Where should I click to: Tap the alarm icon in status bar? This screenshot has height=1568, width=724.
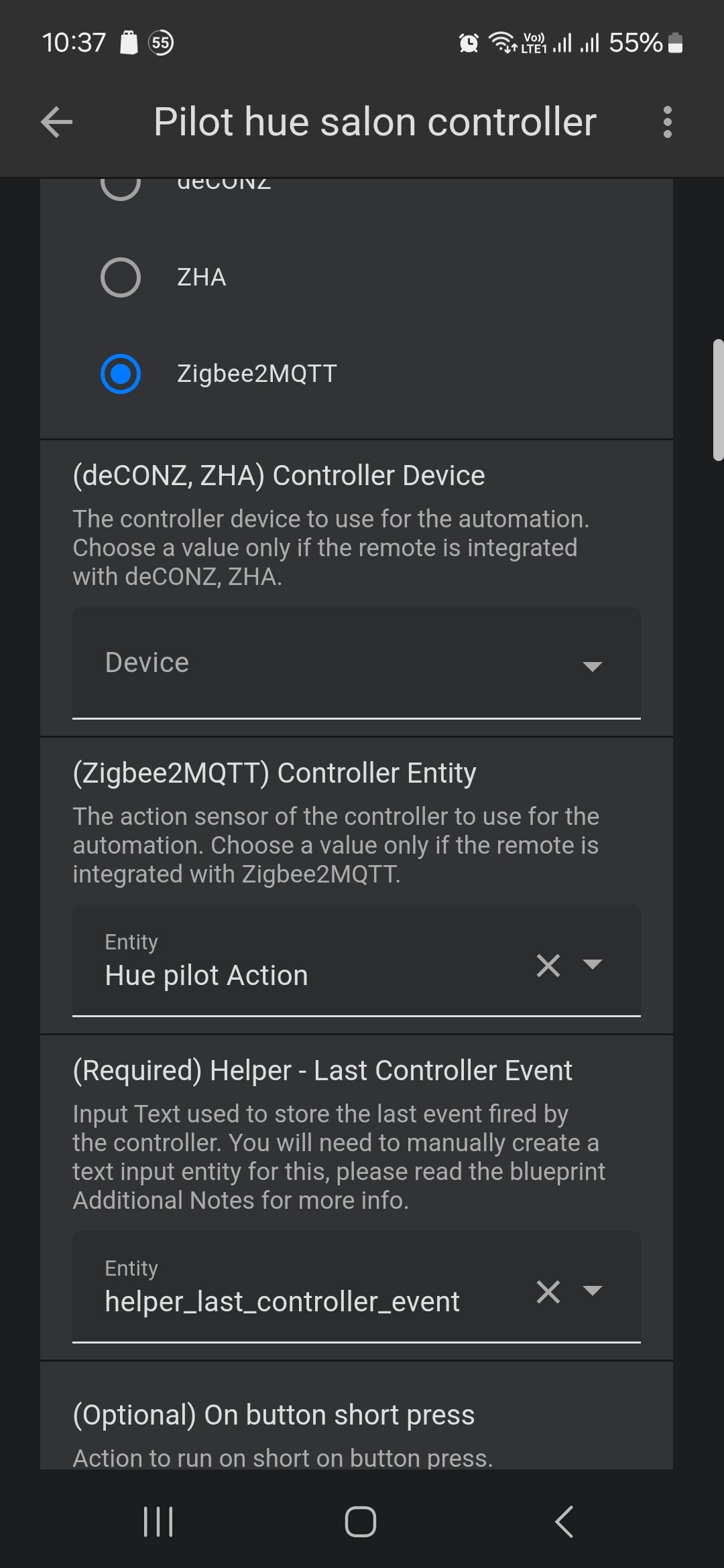coord(469,44)
